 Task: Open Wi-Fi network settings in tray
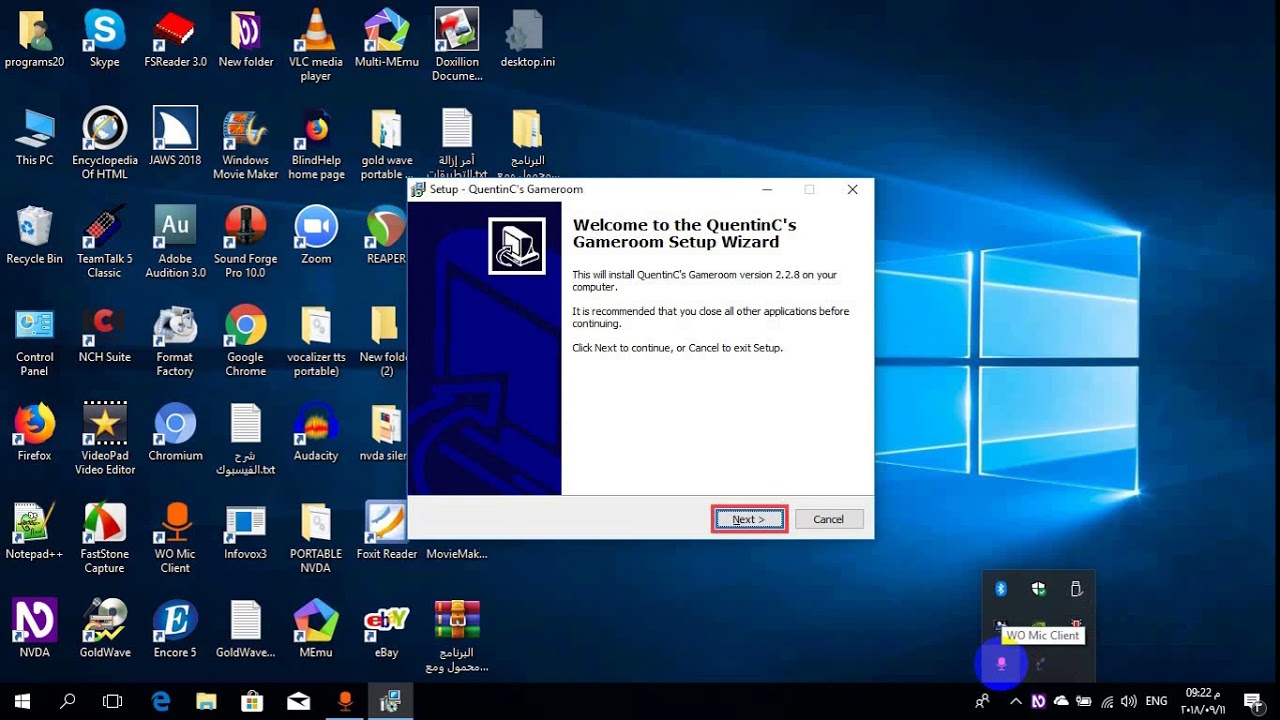click(1107, 702)
